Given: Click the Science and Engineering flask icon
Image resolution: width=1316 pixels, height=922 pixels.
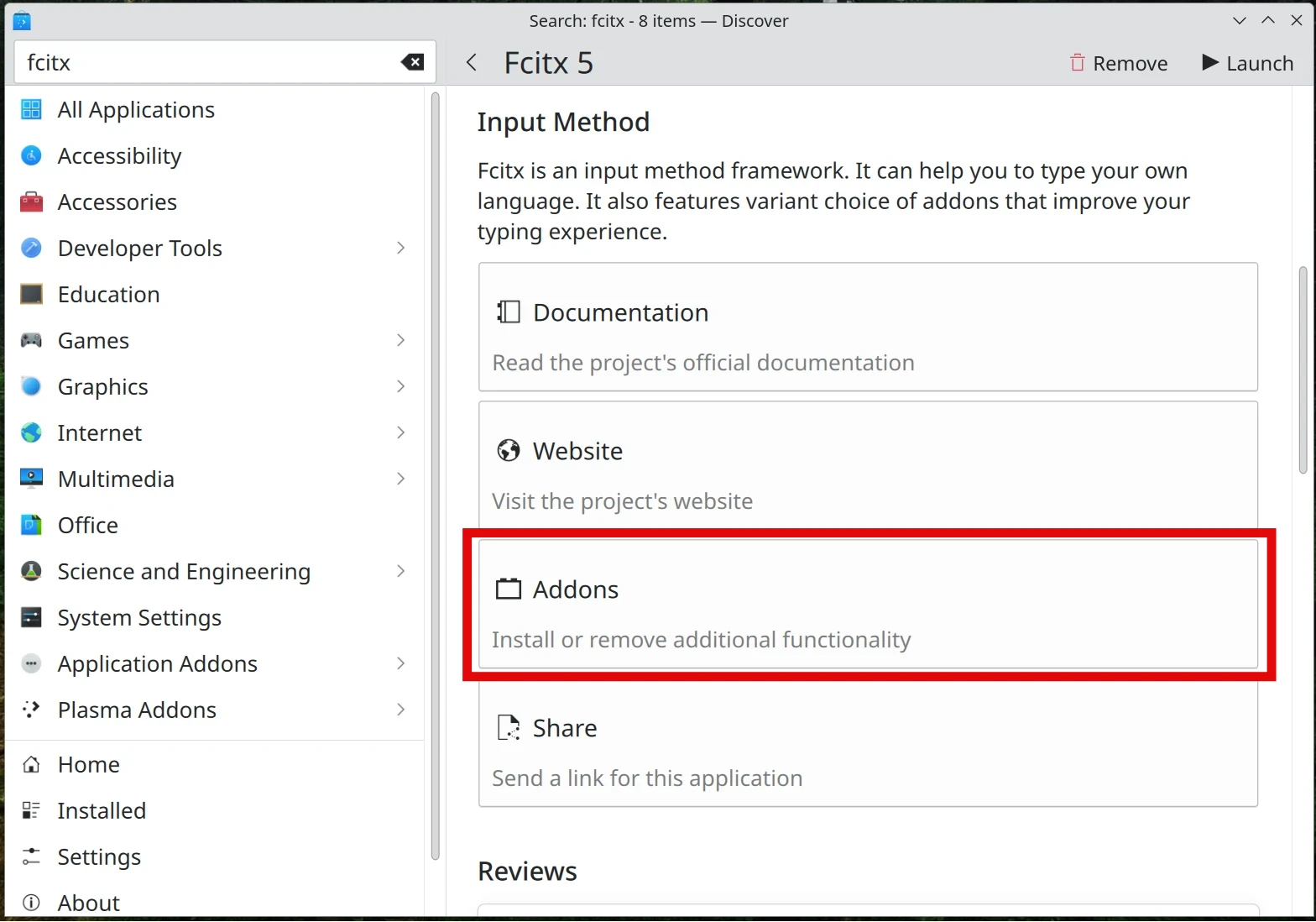Looking at the screenshot, I should pos(31,571).
